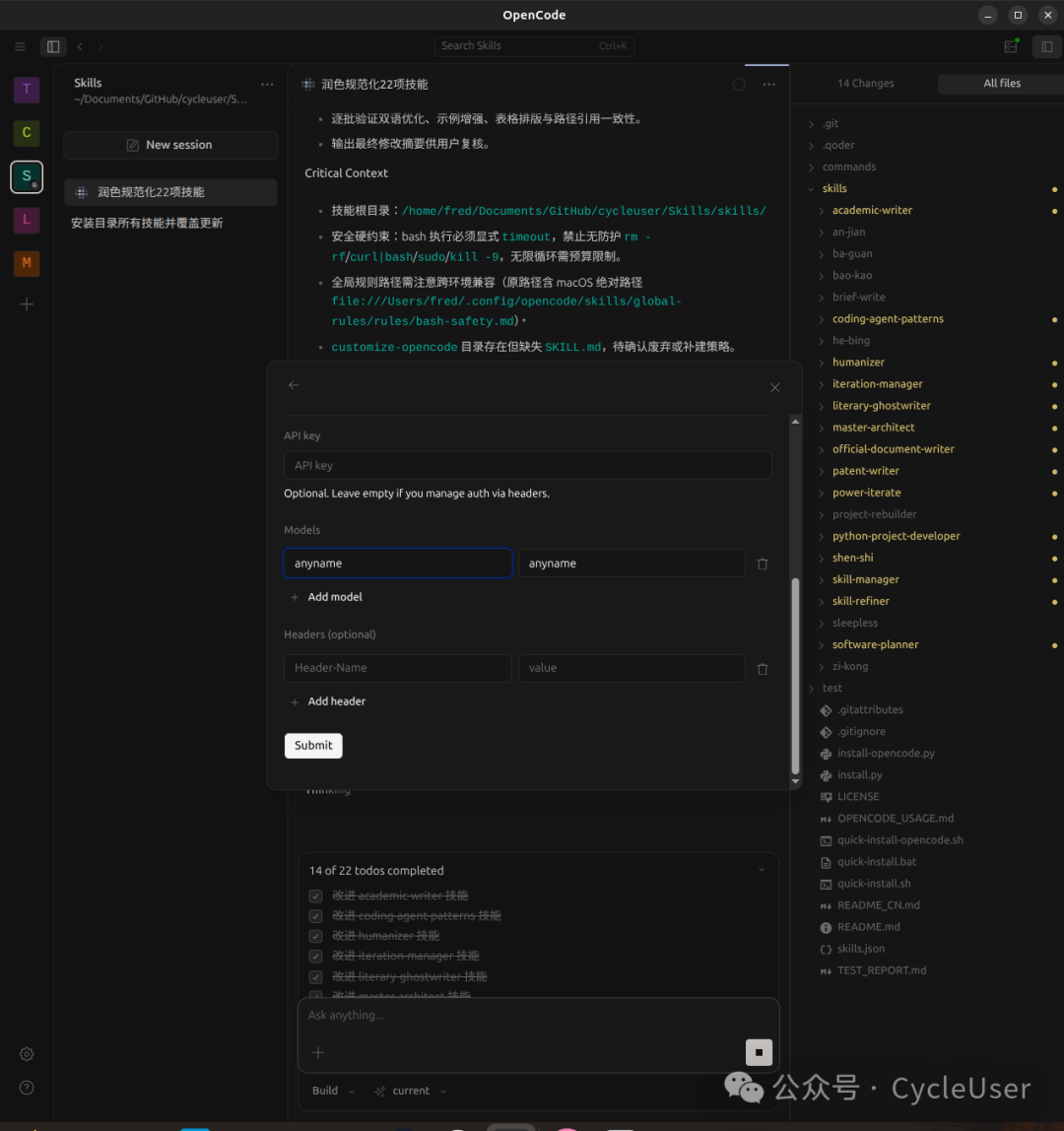Focus the Search Skills box
The image size is (1064, 1131).
coord(534,46)
